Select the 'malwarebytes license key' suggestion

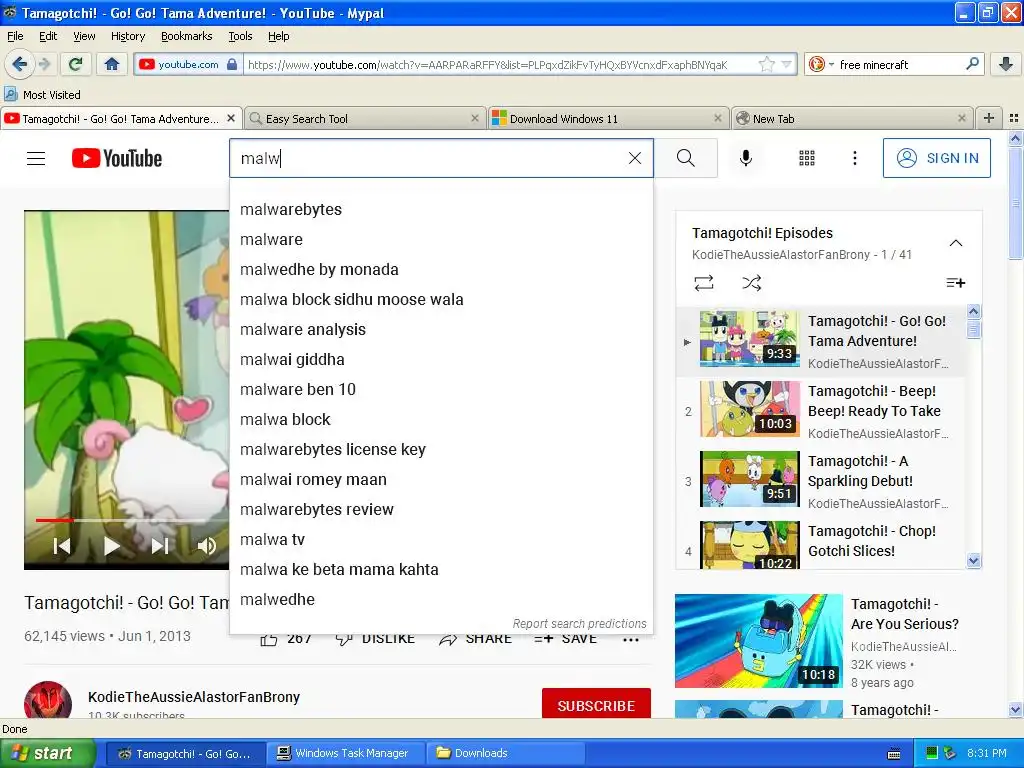441,450
